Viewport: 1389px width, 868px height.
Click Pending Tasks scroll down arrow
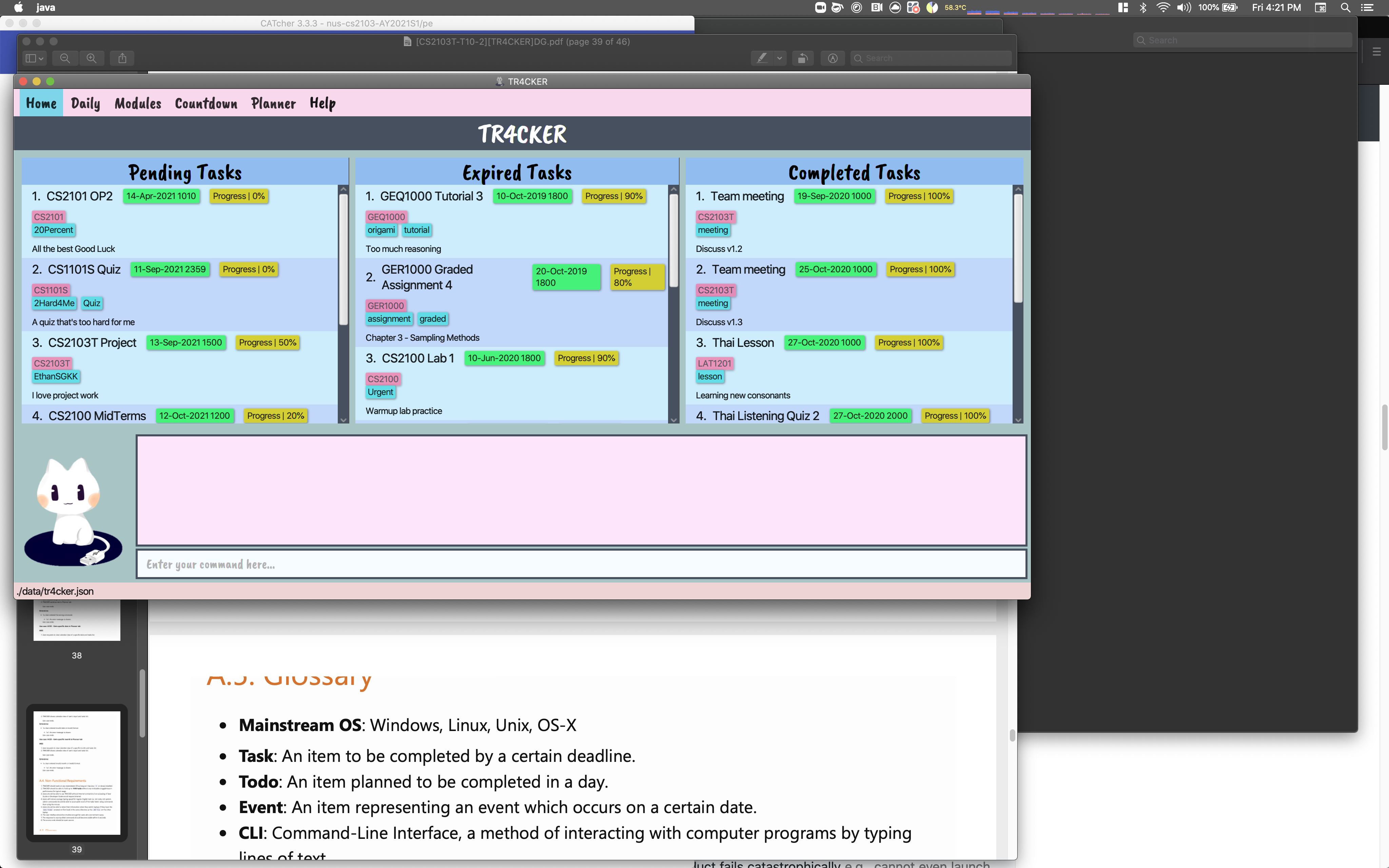click(x=343, y=420)
